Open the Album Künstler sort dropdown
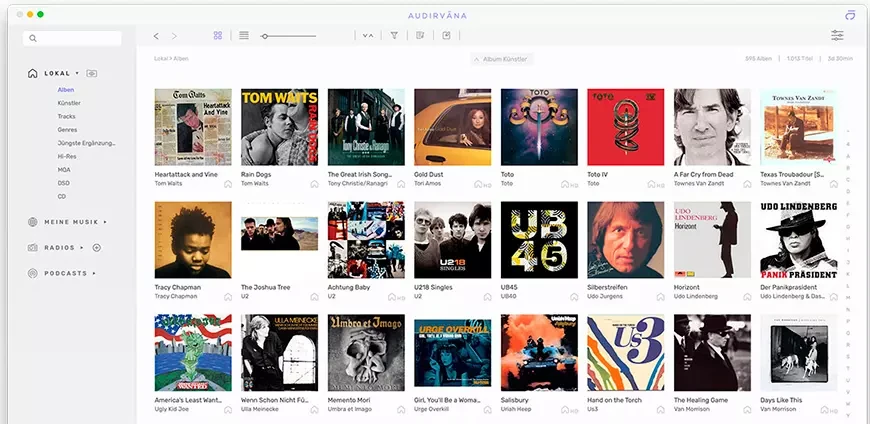Image resolution: width=870 pixels, height=424 pixels. click(x=503, y=59)
